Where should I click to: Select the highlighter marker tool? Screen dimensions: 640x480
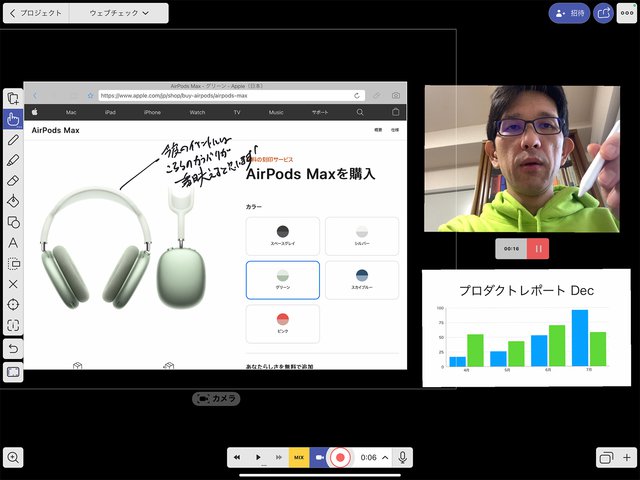click(x=13, y=160)
